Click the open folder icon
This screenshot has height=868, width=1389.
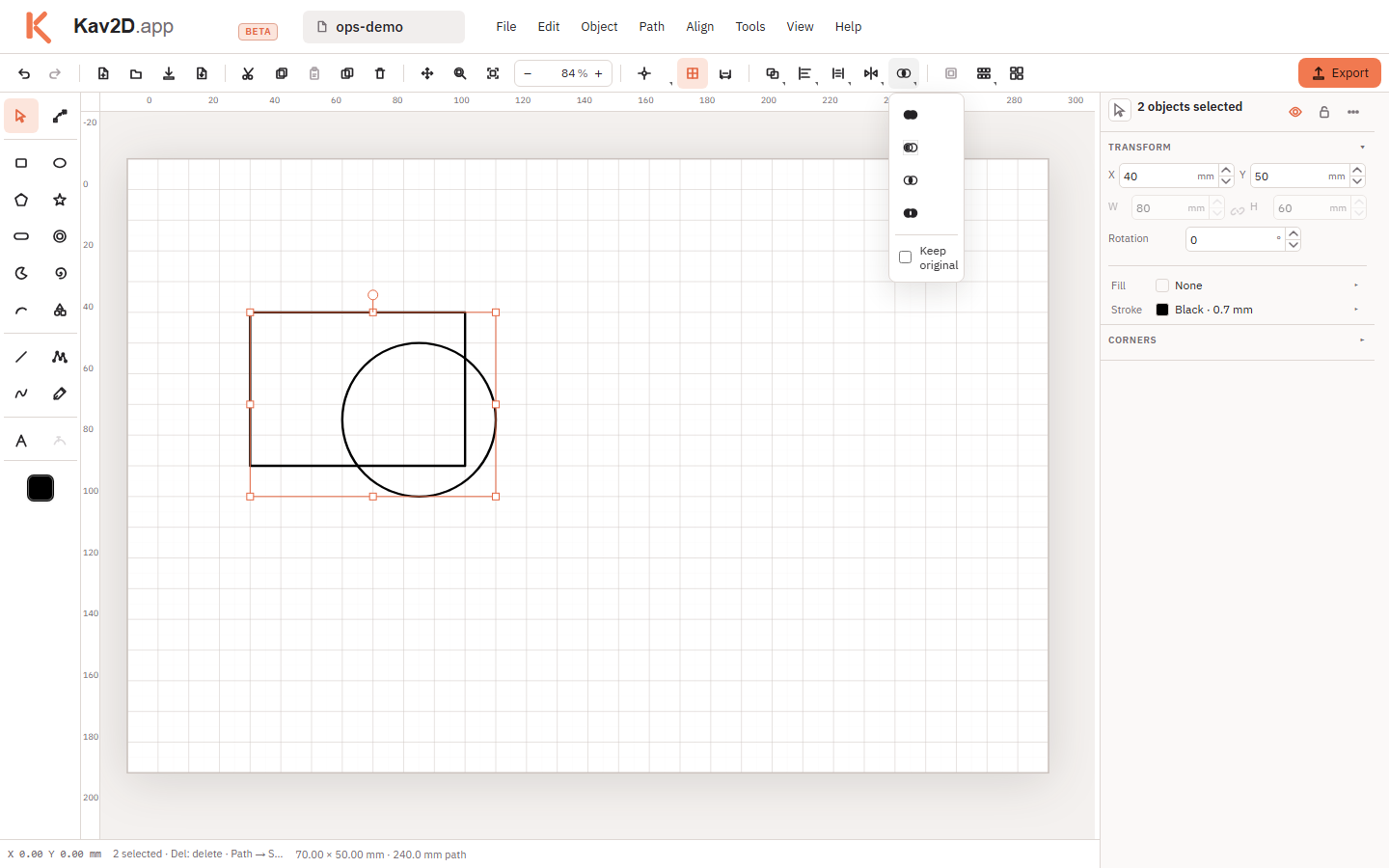(136, 73)
